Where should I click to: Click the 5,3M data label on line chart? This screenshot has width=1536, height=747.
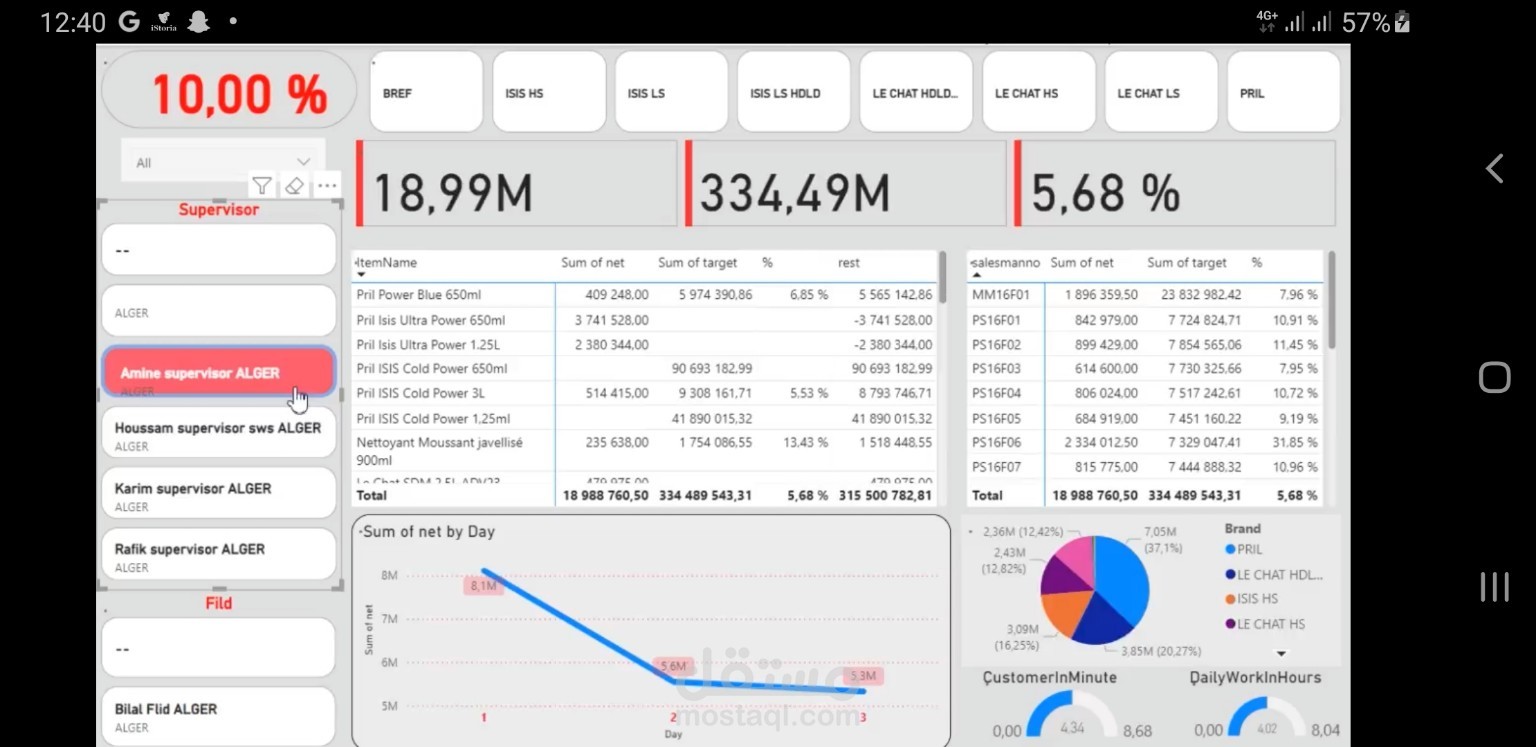(x=861, y=676)
